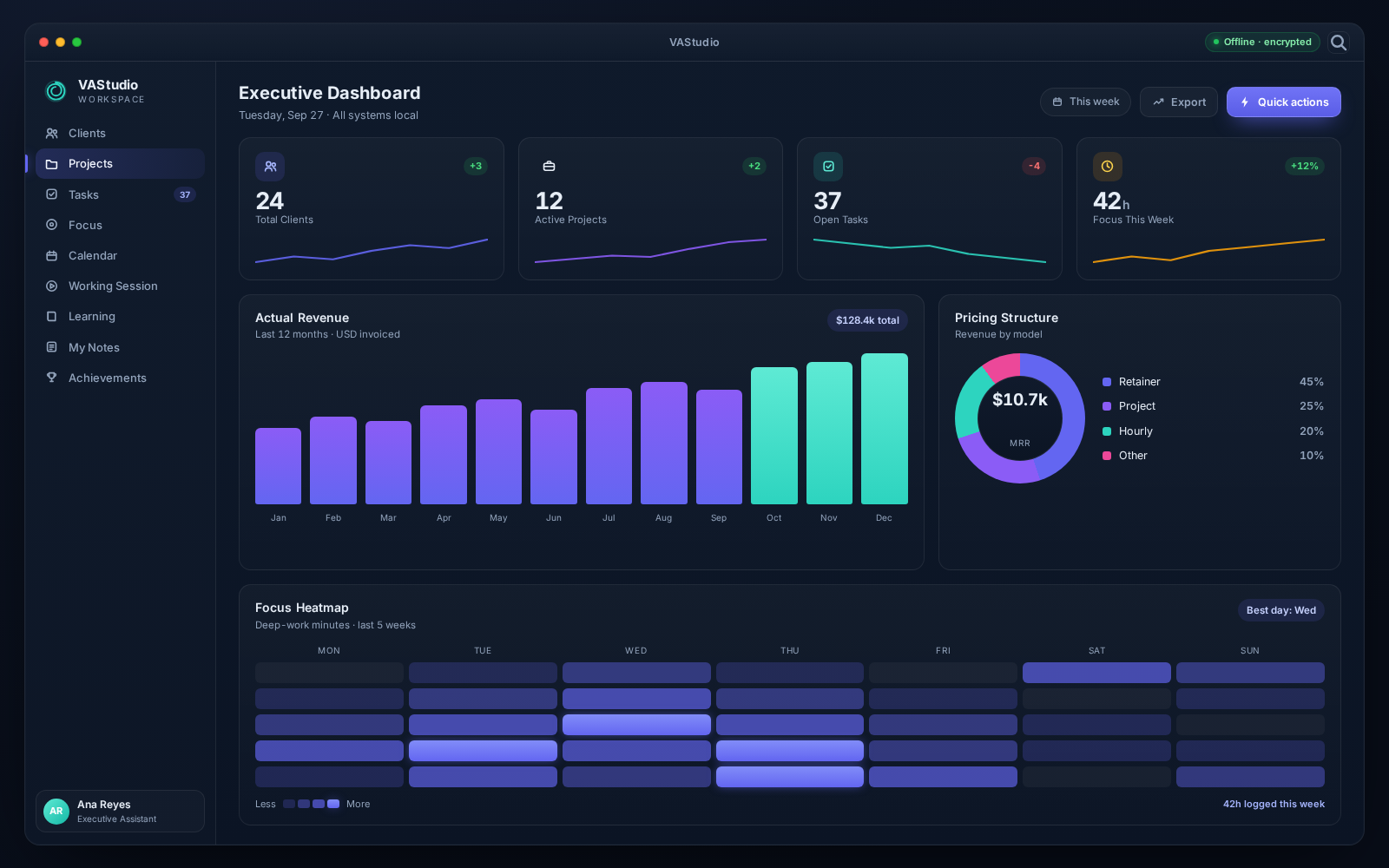Click the search magnifier icon

(1339, 43)
